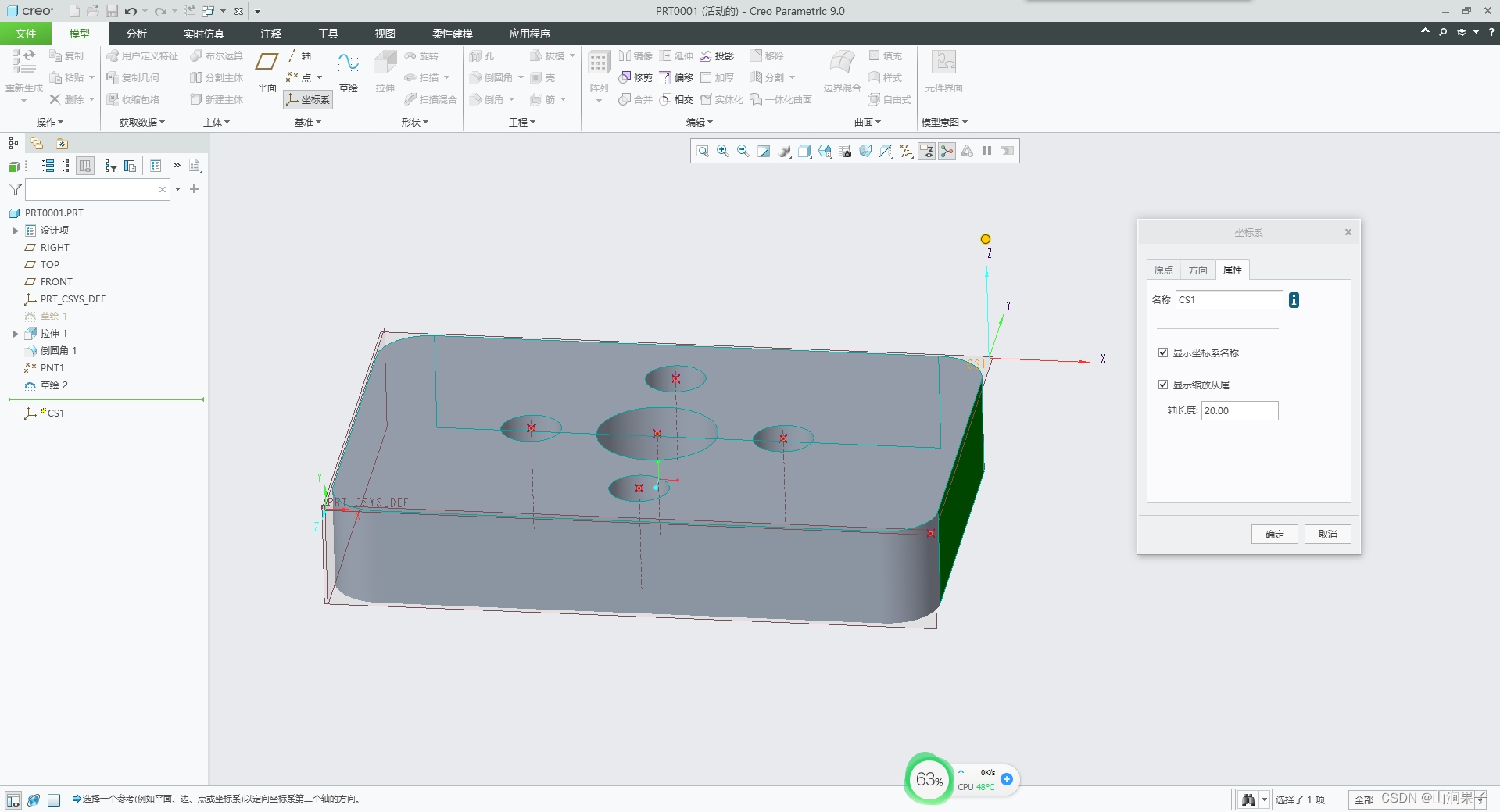The width and height of the screenshot is (1500, 812).
Task: Click the 偏移 (Offset) tool
Action: click(x=676, y=77)
